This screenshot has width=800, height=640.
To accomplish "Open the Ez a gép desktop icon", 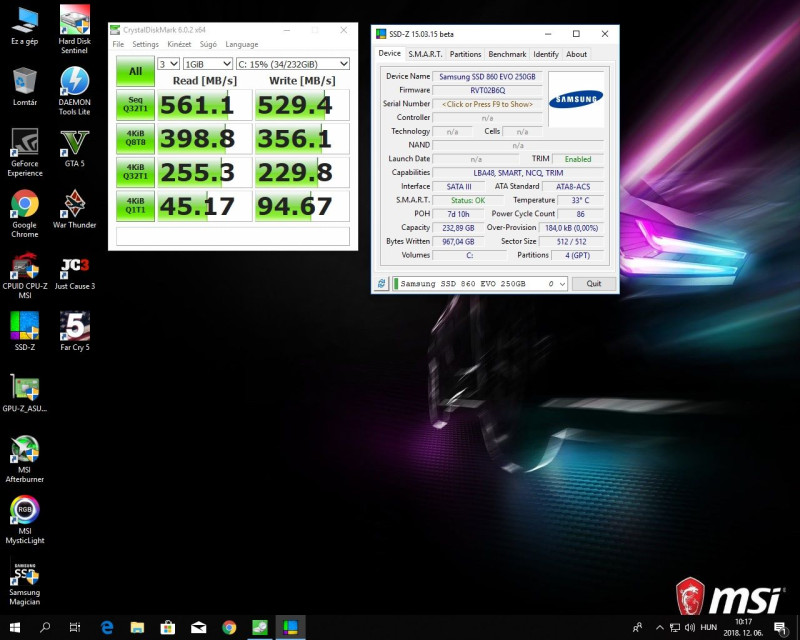I will tap(24, 27).
